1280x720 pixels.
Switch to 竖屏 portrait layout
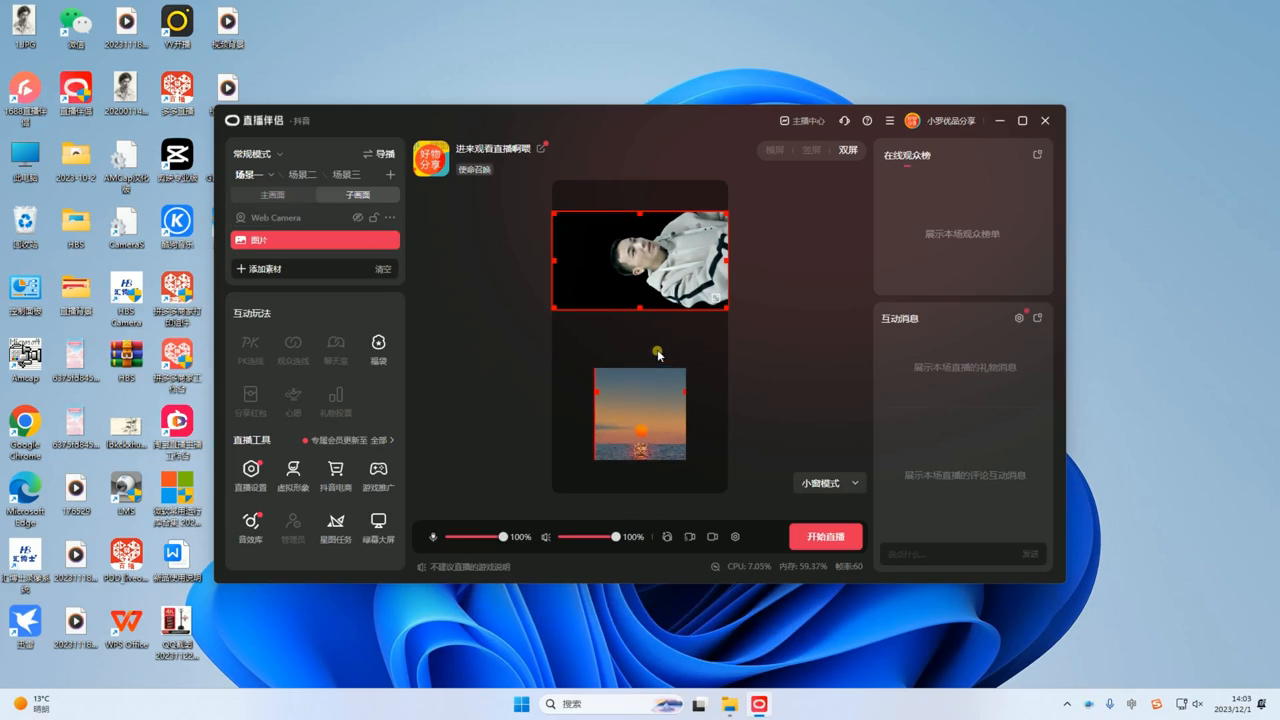click(811, 150)
